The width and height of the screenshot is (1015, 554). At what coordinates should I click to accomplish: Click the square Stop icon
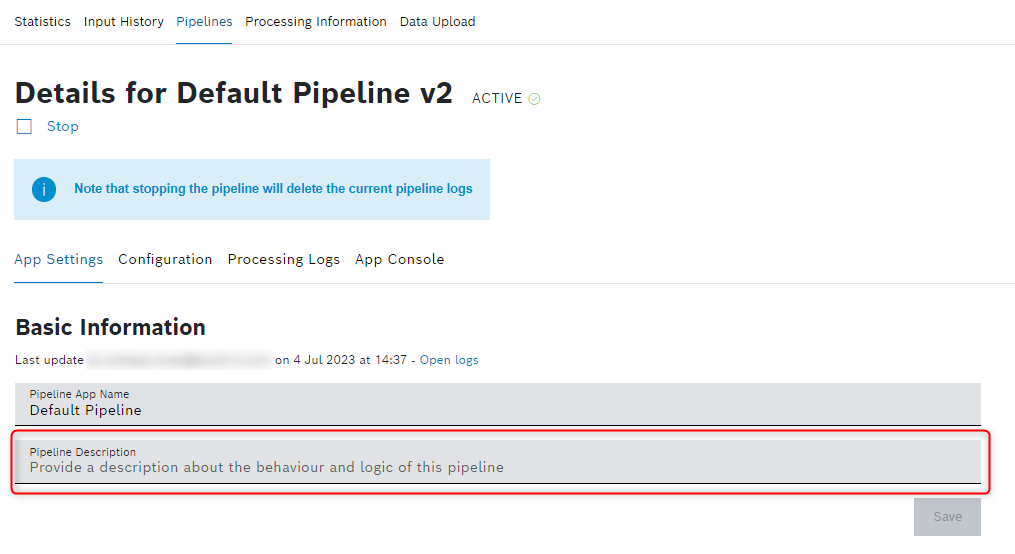[x=24, y=127]
